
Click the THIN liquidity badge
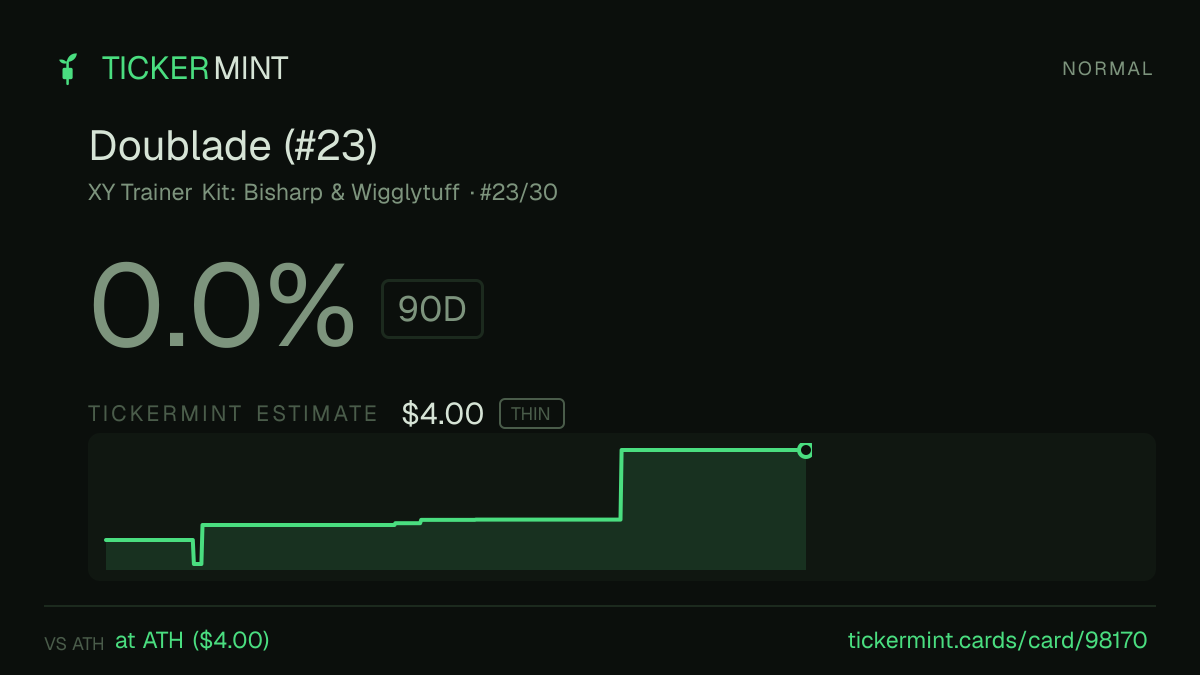[531, 413]
